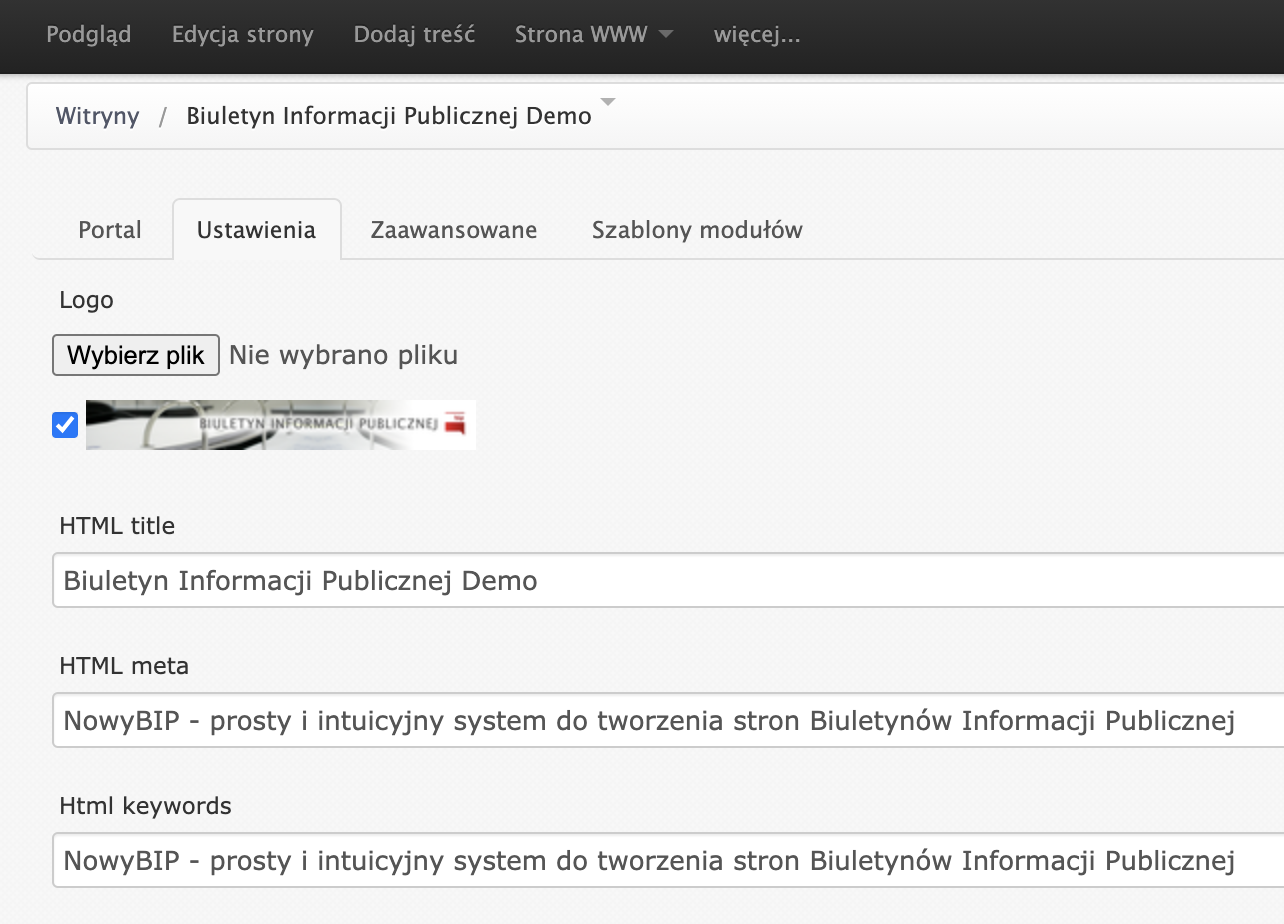Click Dodaj treść in the navigation bar
This screenshot has height=924, width=1284.
tap(412, 34)
